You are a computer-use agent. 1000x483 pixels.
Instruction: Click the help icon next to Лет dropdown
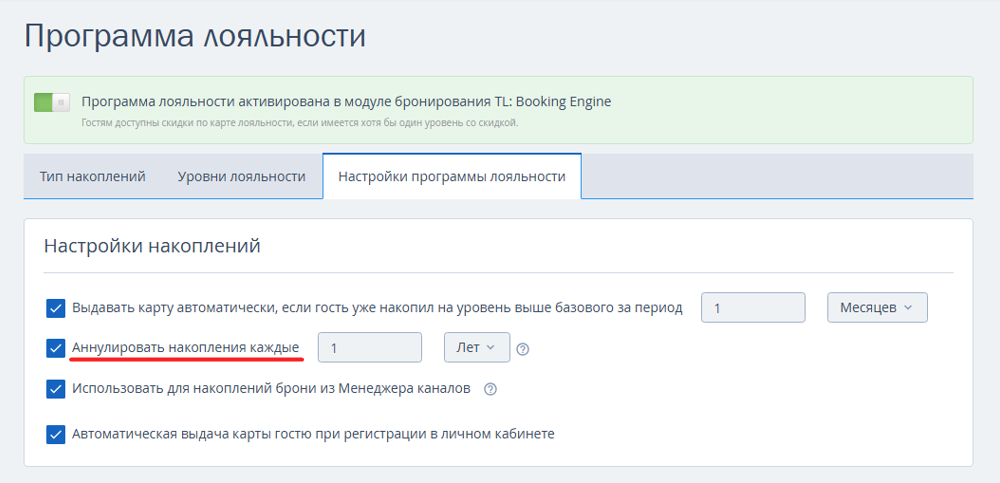point(523,349)
